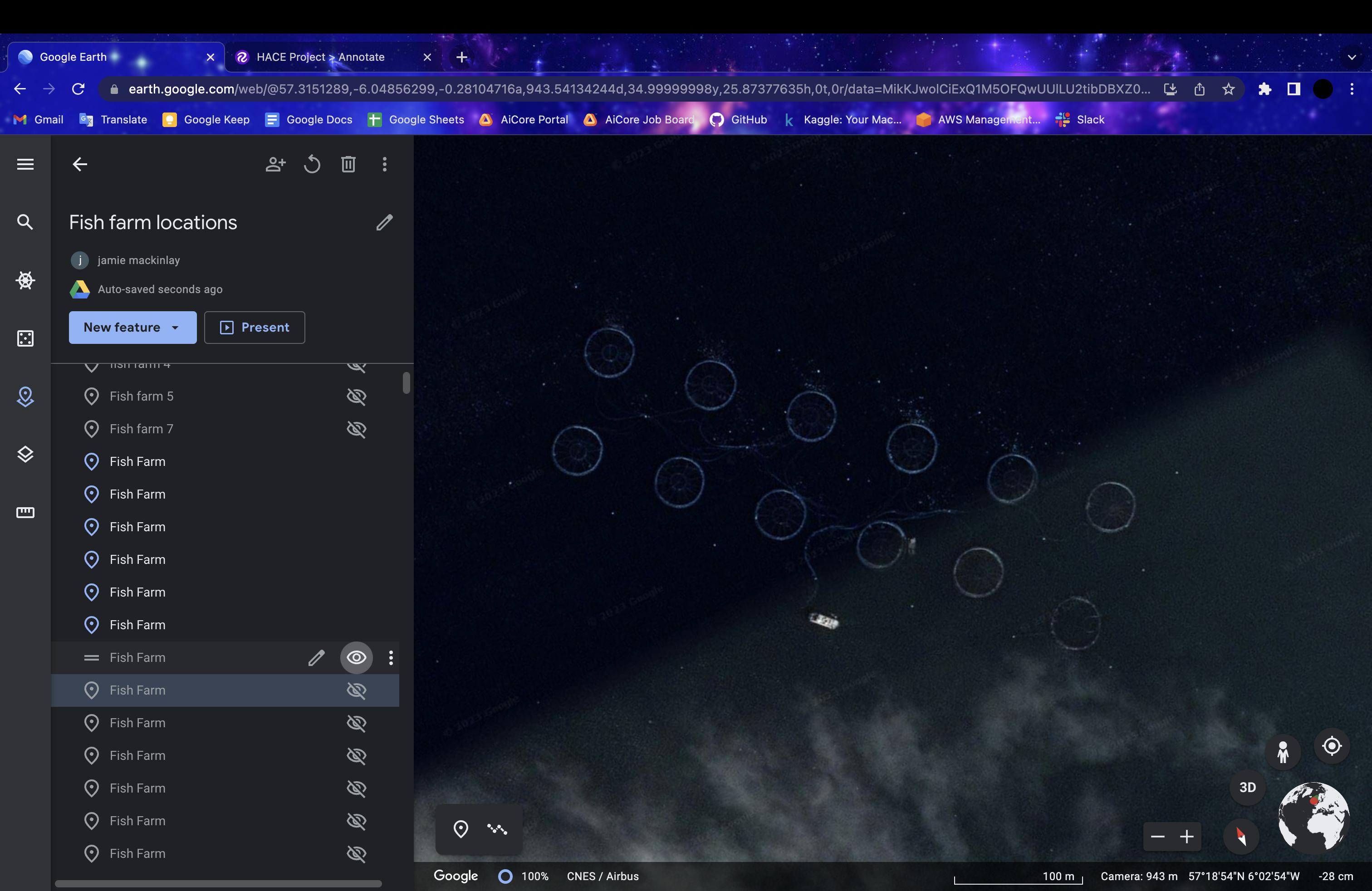The height and width of the screenshot is (891, 1372).
Task: Click the compass north indicator
Action: tap(1241, 836)
